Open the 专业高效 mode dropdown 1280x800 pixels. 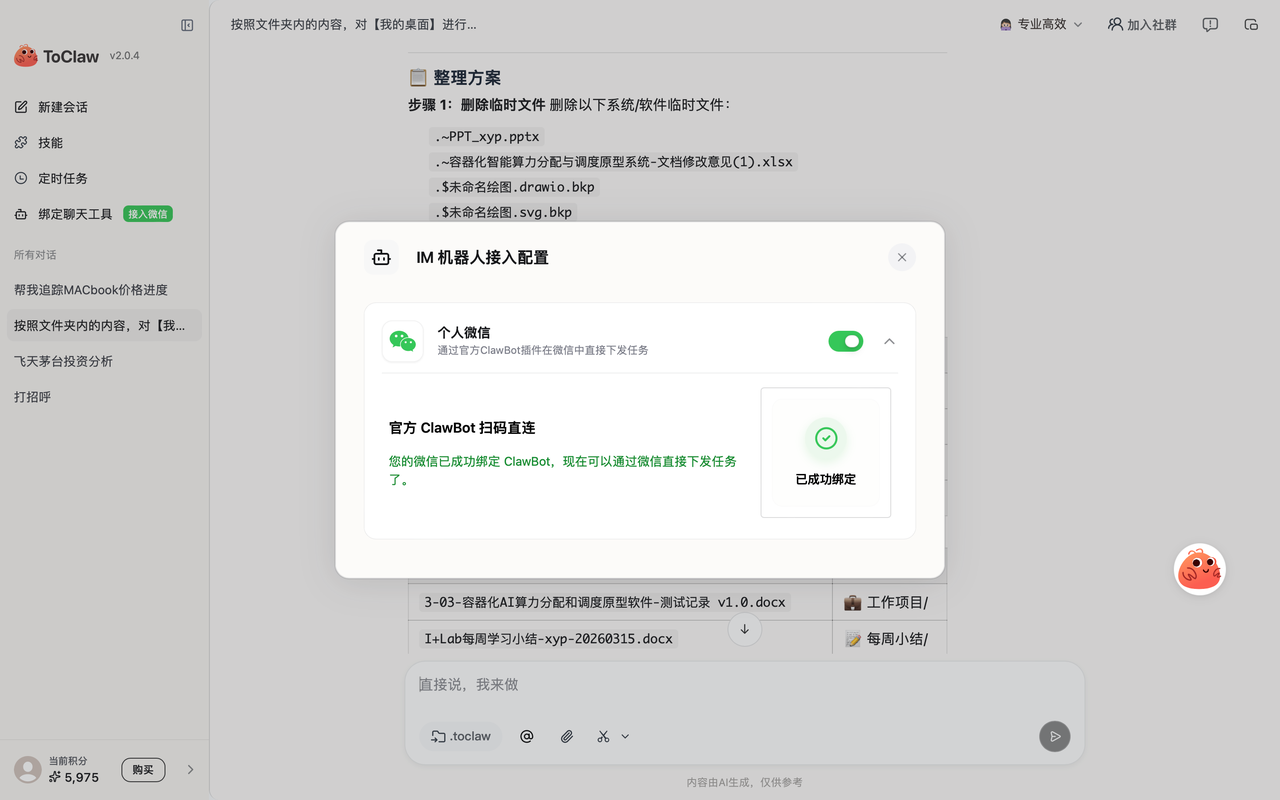pyautogui.click(x=1040, y=24)
